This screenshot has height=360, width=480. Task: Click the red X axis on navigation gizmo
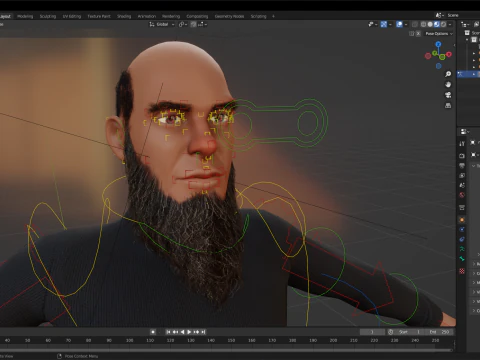pos(449,54)
